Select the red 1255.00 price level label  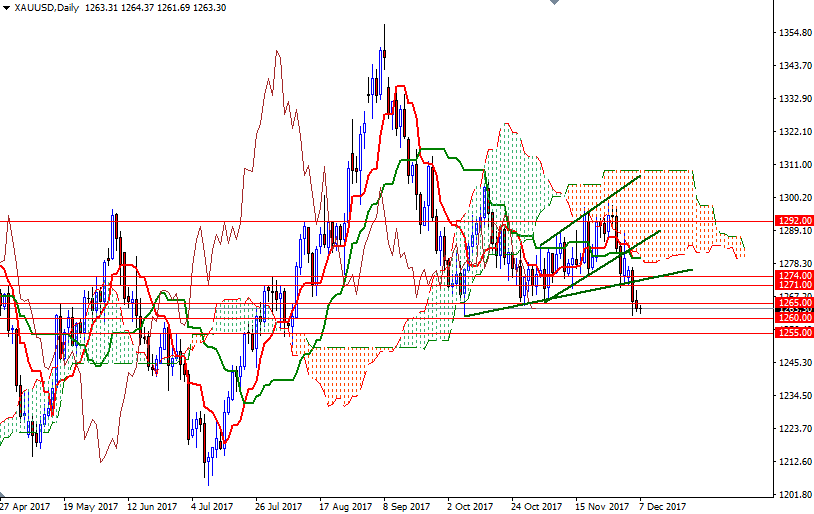[x=794, y=332]
